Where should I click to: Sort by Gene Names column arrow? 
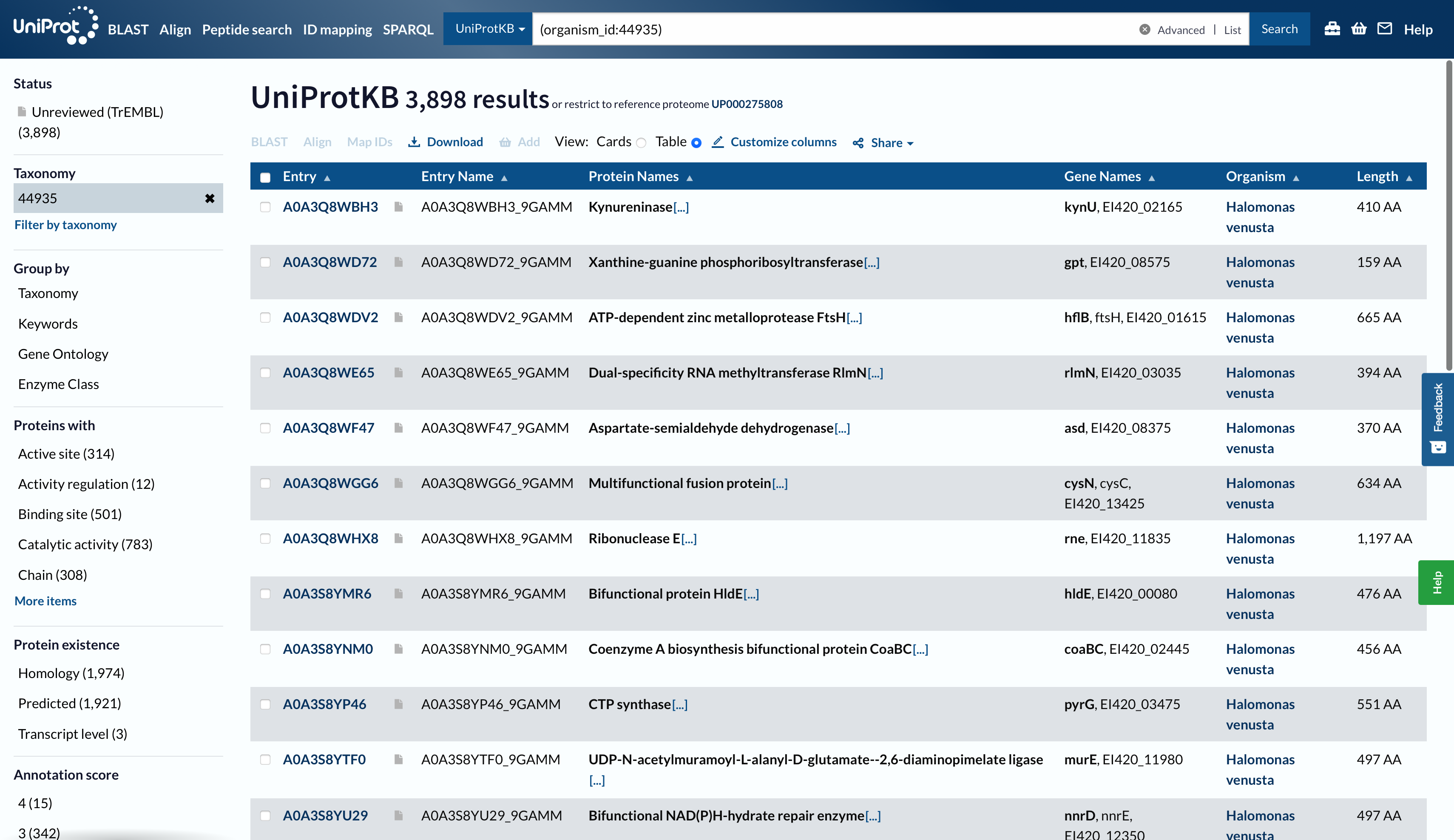coord(1152,178)
